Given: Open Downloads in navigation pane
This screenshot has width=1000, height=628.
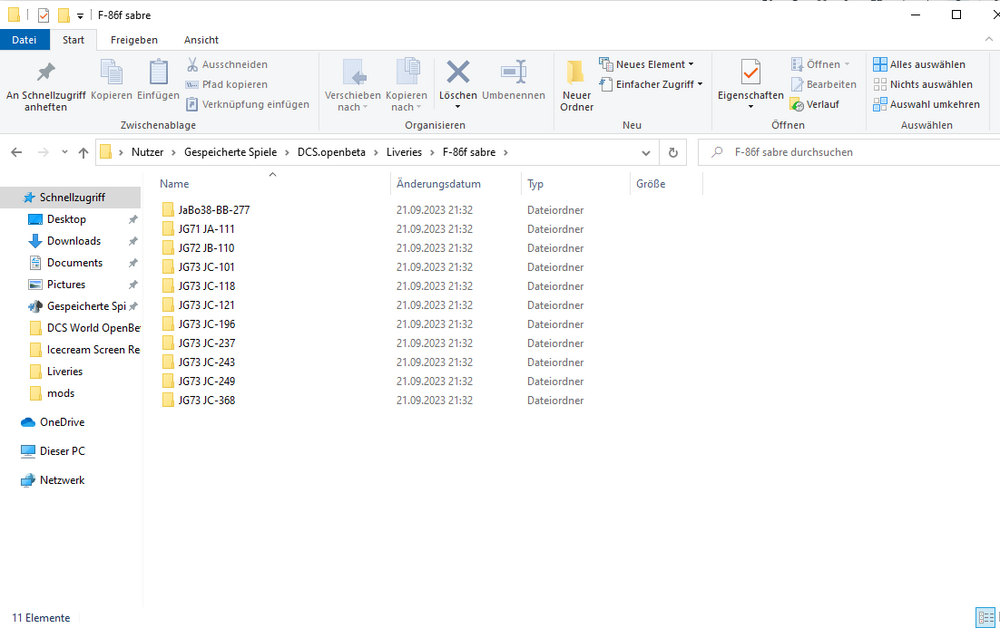Looking at the screenshot, I should (74, 241).
